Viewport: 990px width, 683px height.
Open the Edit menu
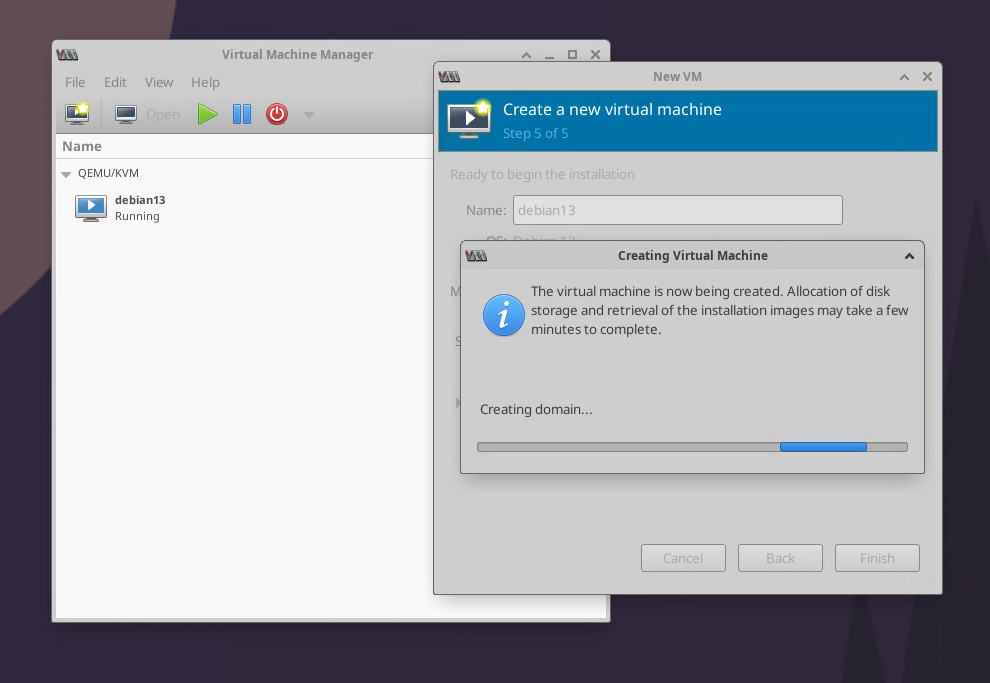click(115, 82)
